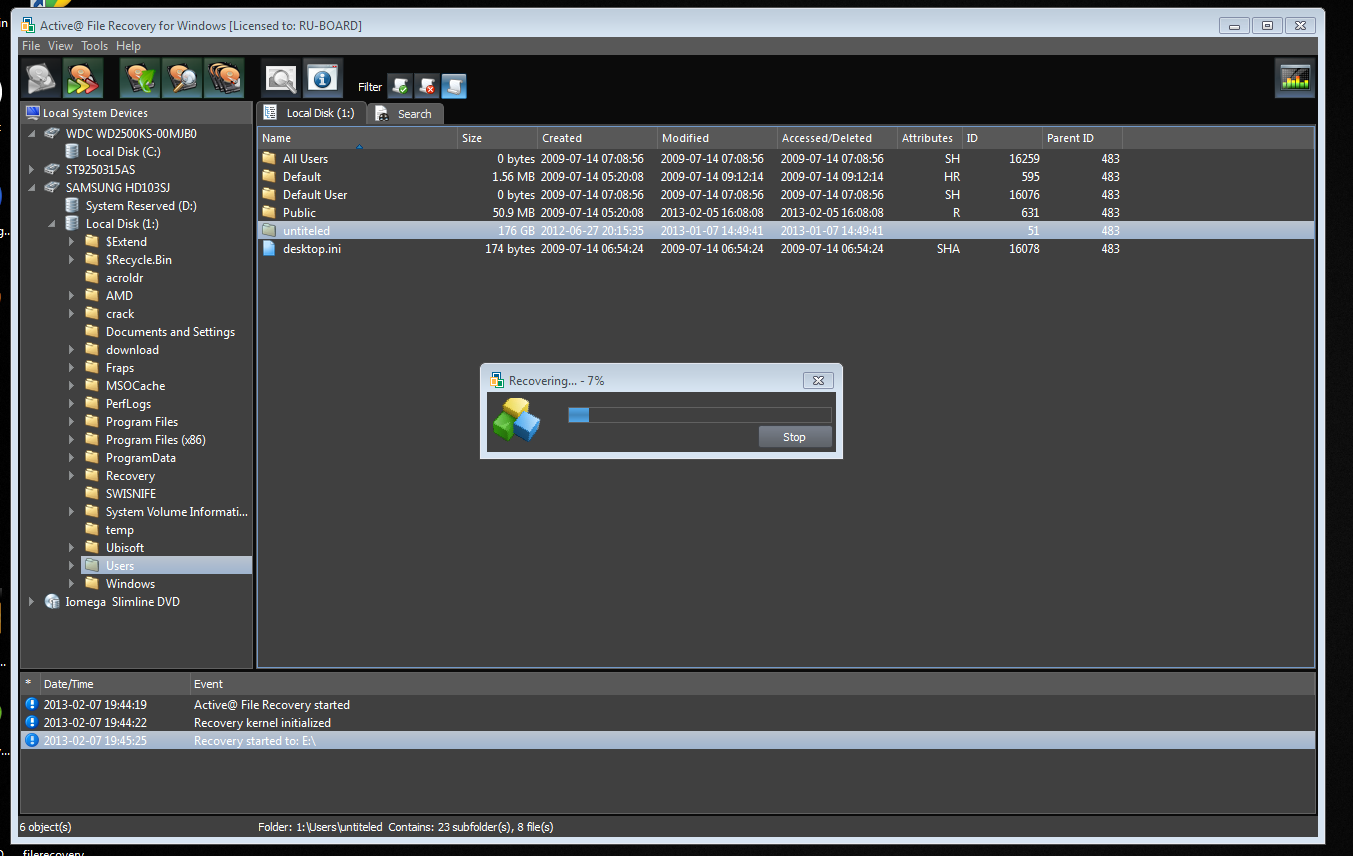Sort by Parent ID column header
This screenshot has width=1353, height=856.
[x=1082, y=138]
